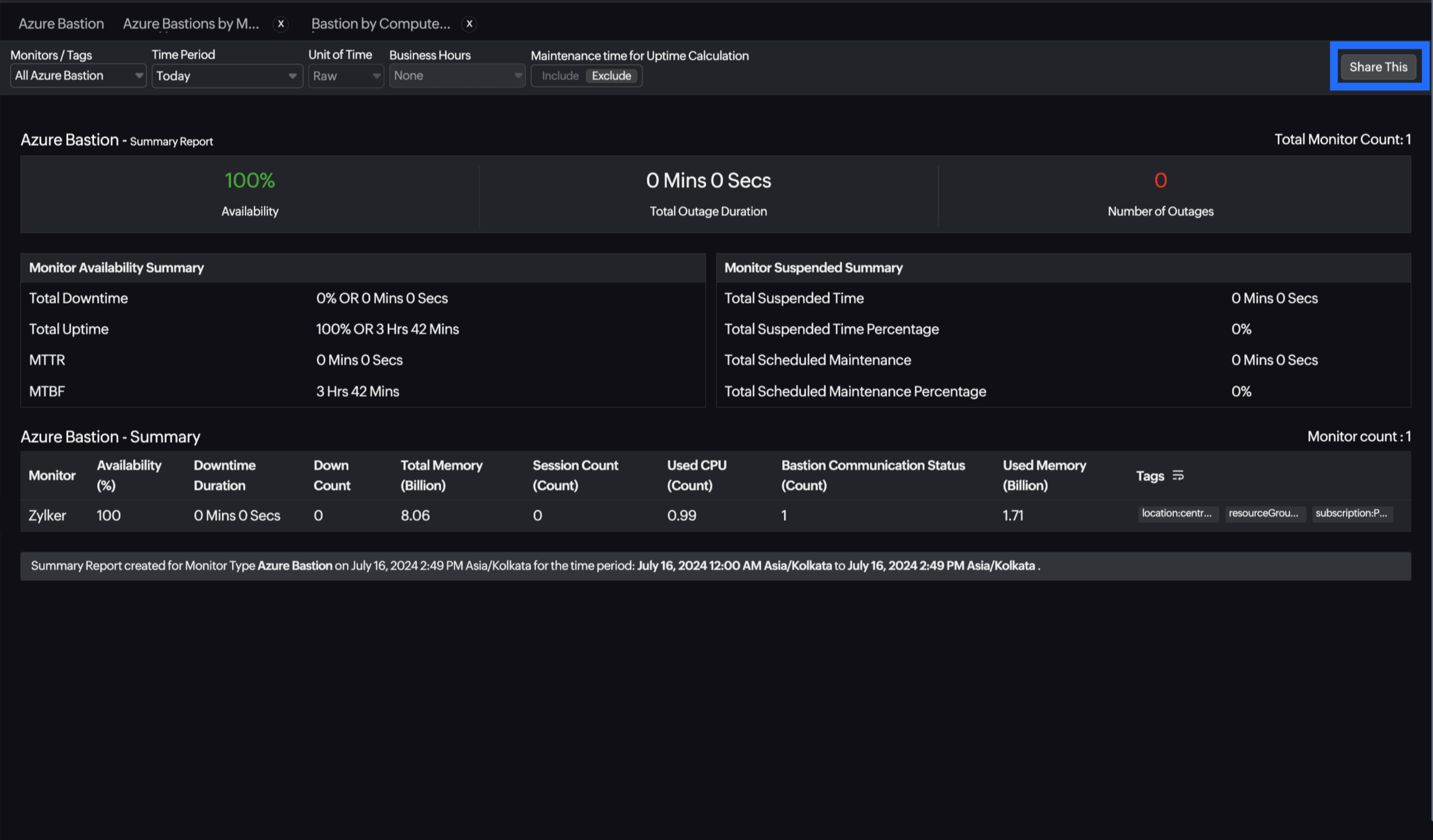Click the Tags column wrap icon
Screen dimensions: 1433x840
1178,476
